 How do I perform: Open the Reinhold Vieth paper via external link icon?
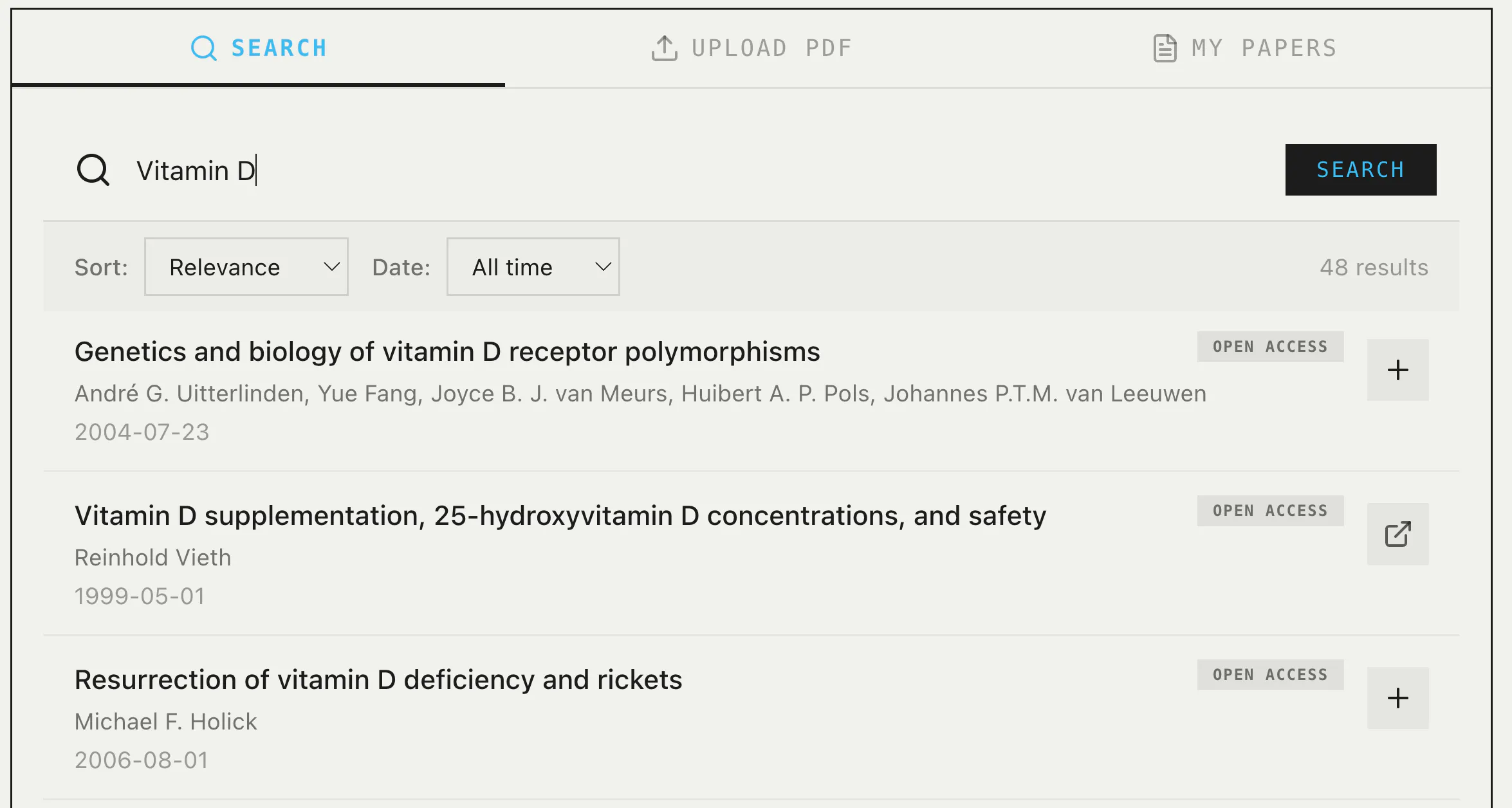click(x=1397, y=534)
